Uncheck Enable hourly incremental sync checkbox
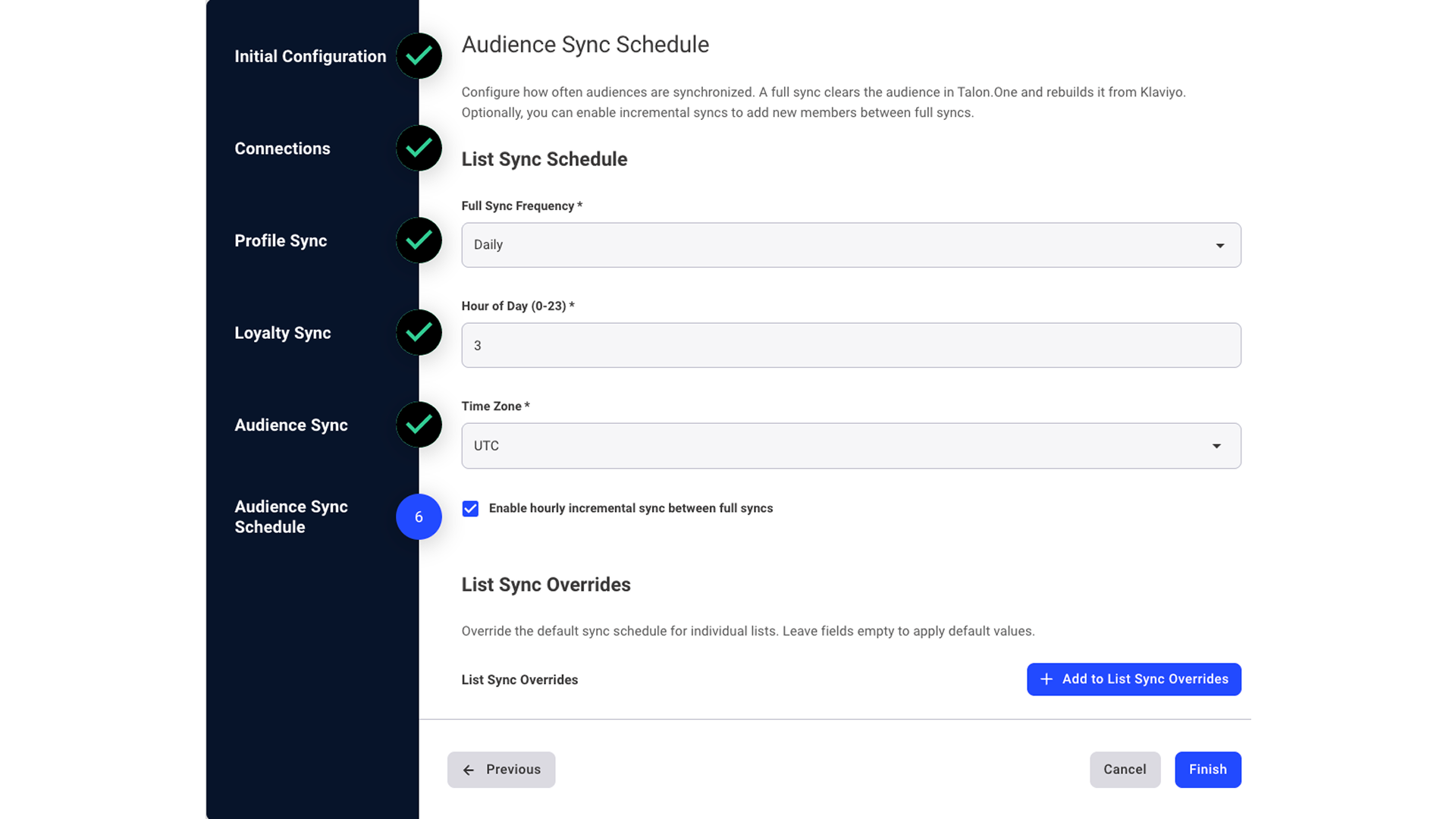The width and height of the screenshot is (1456, 819). point(470,509)
